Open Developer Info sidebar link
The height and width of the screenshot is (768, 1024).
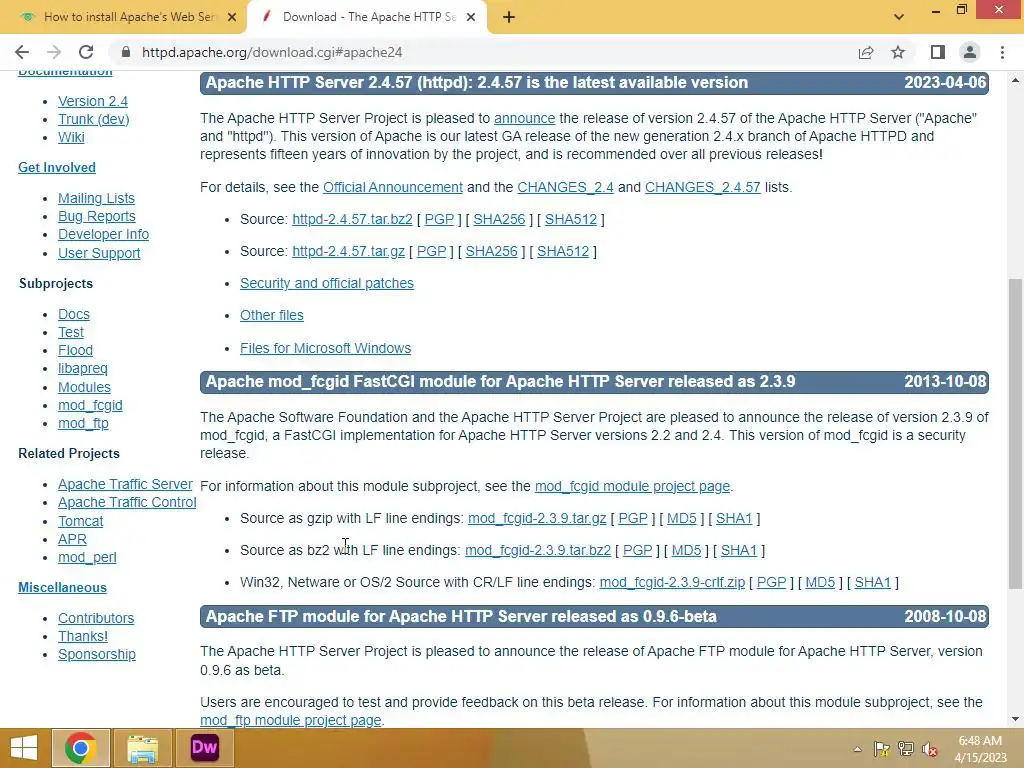(x=103, y=234)
